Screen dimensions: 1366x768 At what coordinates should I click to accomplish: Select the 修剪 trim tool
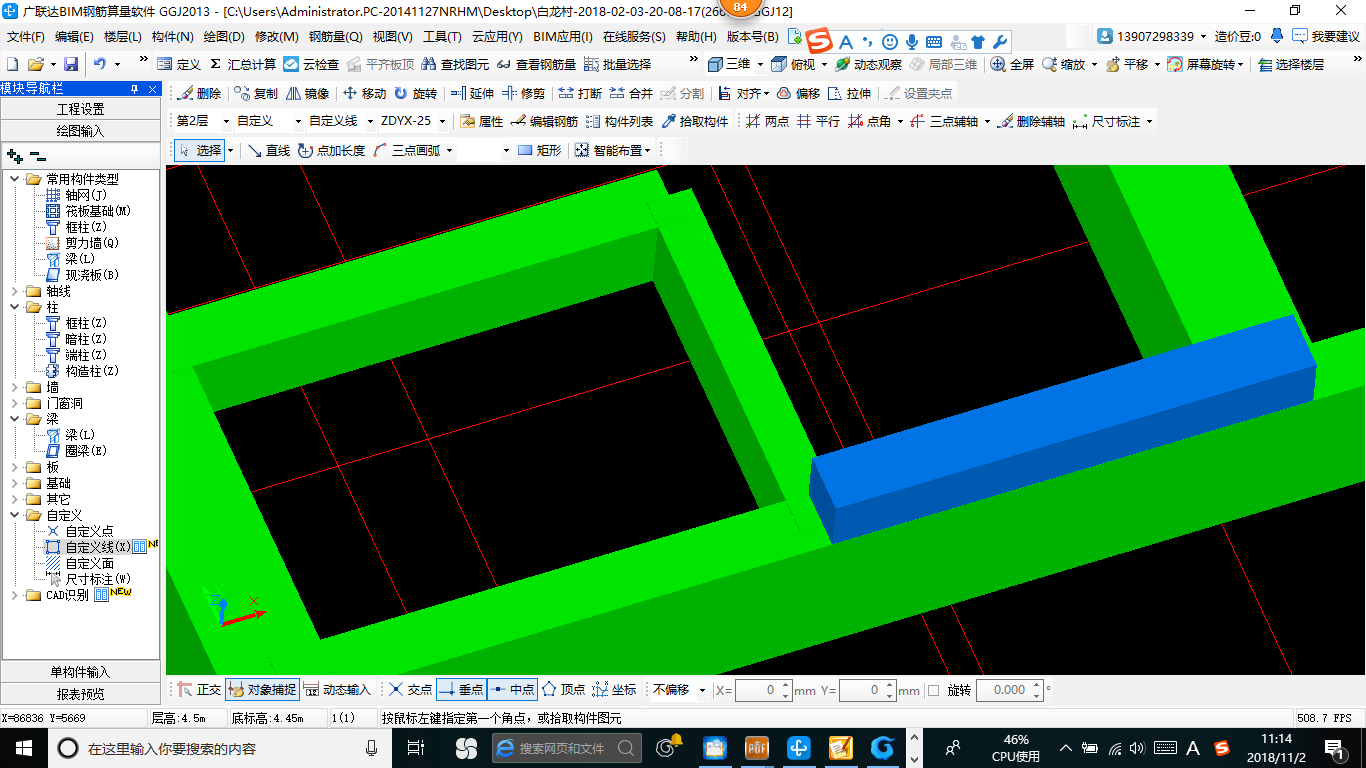tap(523, 93)
